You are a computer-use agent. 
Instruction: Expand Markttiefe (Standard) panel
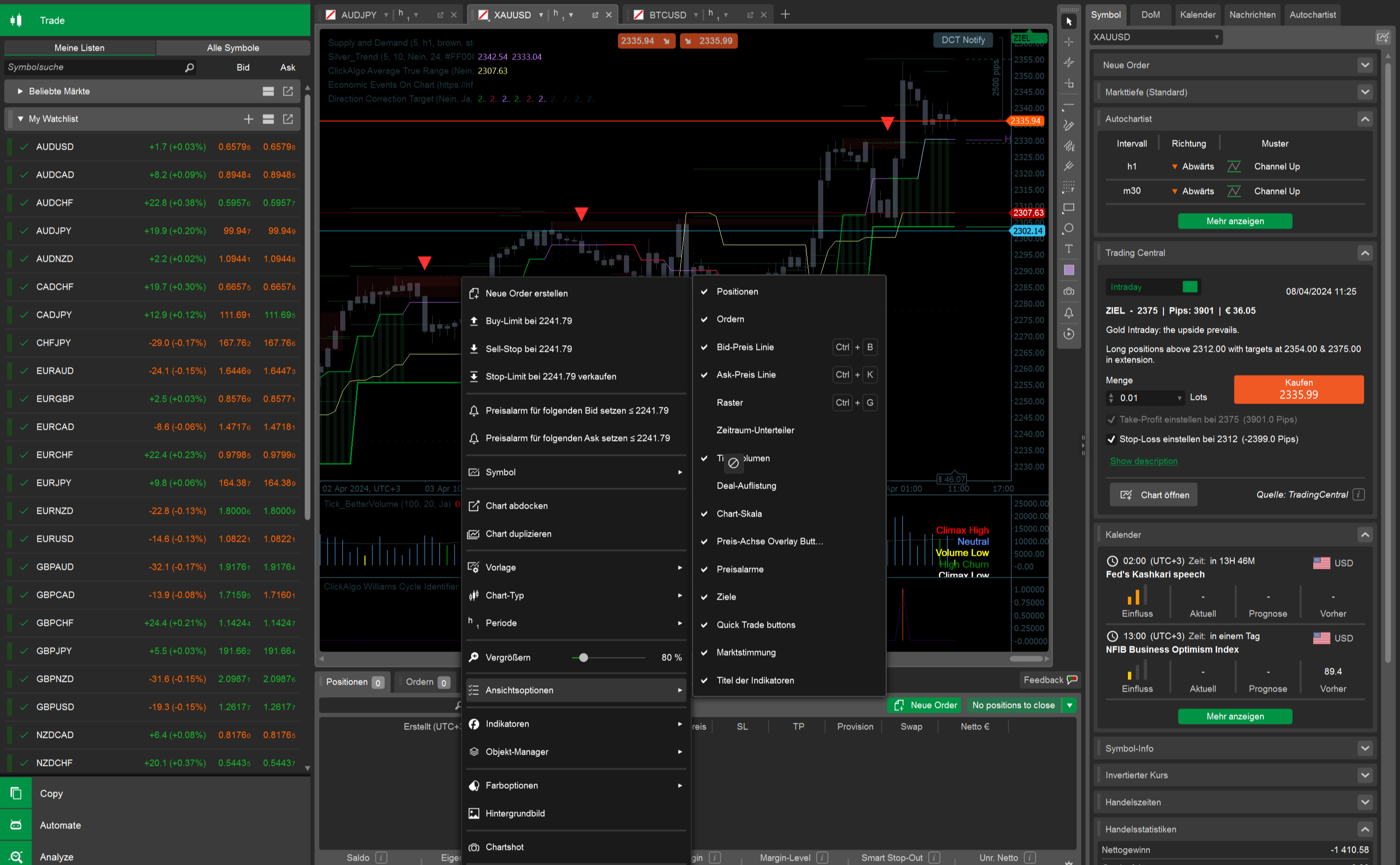[1365, 92]
